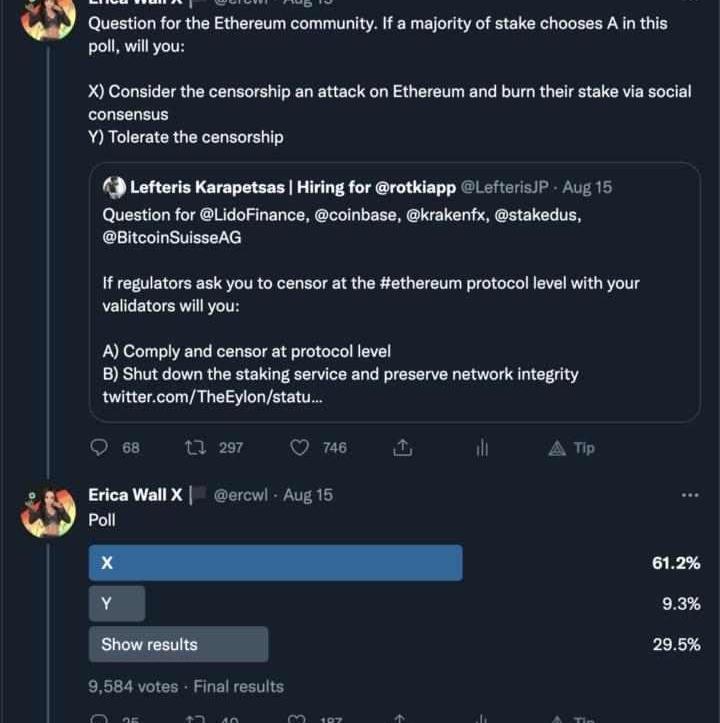Tip the author using Tip icon
The height and width of the screenshot is (723, 720).
point(571,448)
